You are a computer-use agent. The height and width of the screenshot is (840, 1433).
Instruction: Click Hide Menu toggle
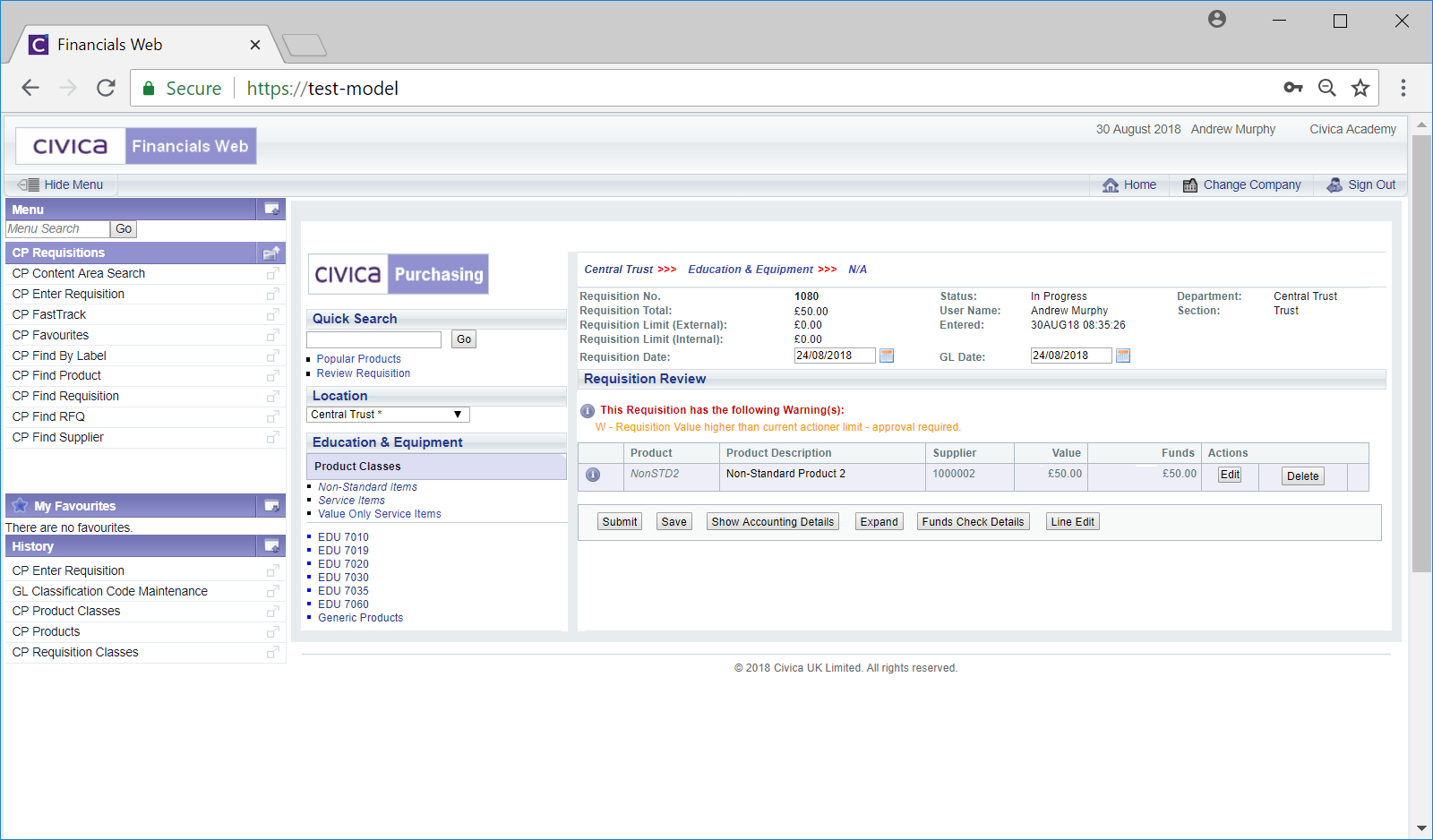point(61,184)
